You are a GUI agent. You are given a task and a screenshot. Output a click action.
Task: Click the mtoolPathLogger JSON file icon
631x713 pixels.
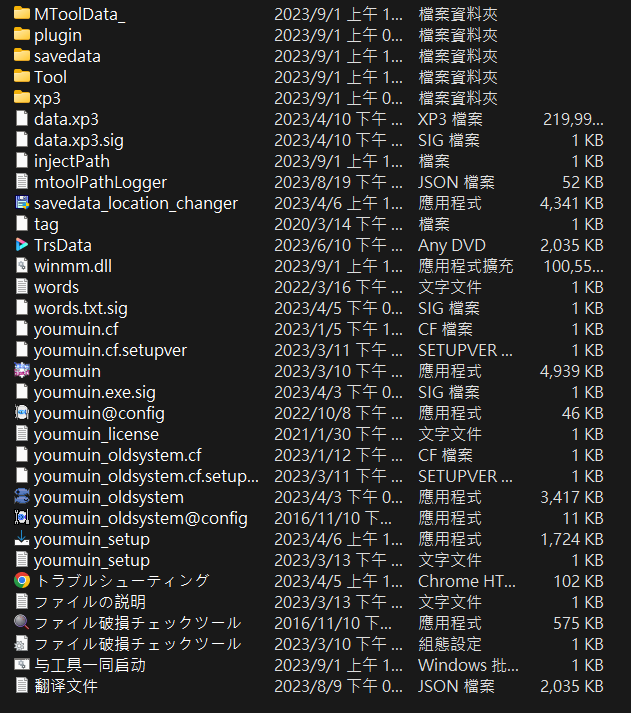(22, 181)
